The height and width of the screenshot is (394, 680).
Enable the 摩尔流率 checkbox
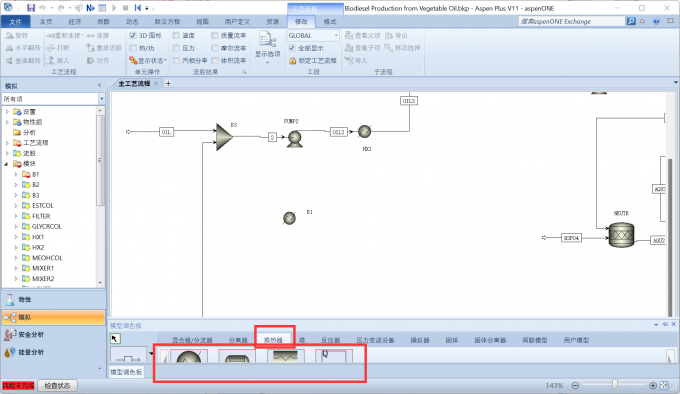pyautogui.click(x=215, y=48)
